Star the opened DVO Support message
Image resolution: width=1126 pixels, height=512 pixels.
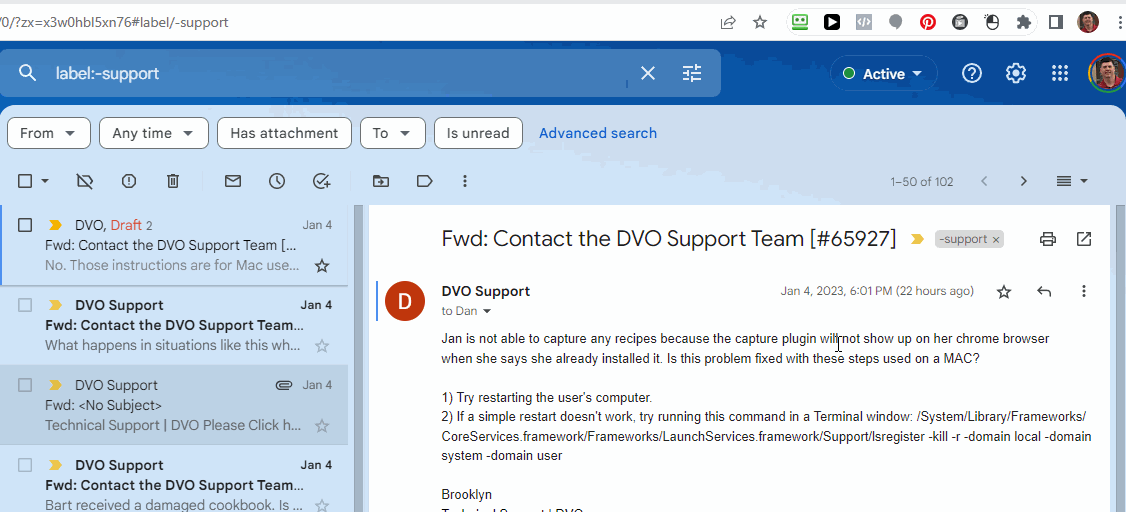click(x=1004, y=292)
